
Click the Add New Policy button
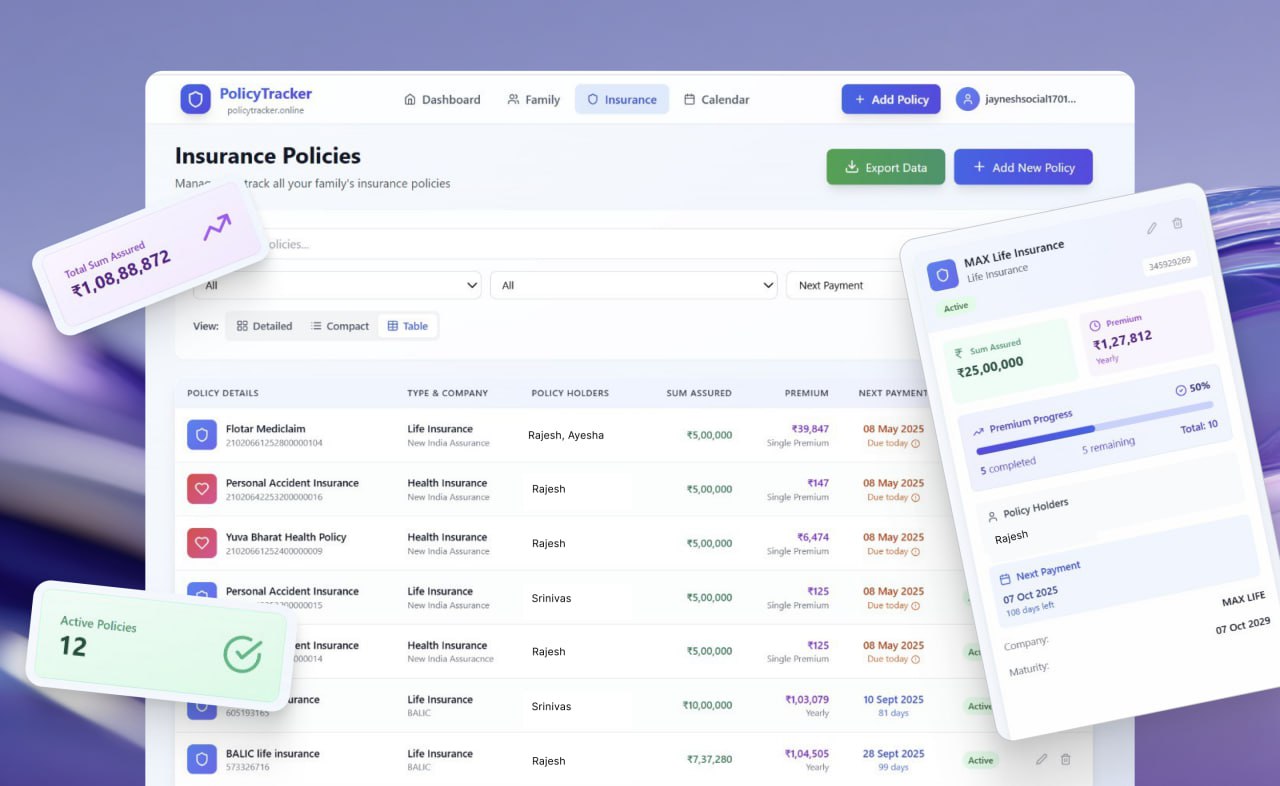(x=1023, y=167)
